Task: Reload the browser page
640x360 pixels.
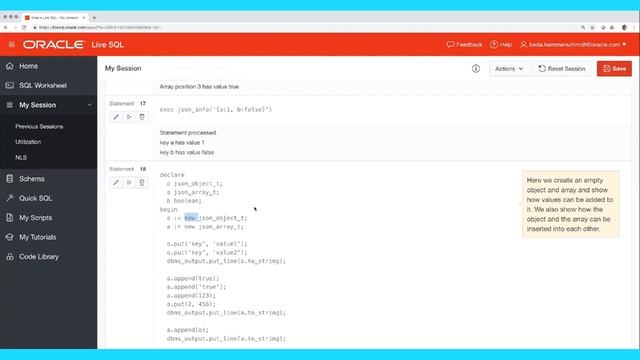Action: coord(24,28)
